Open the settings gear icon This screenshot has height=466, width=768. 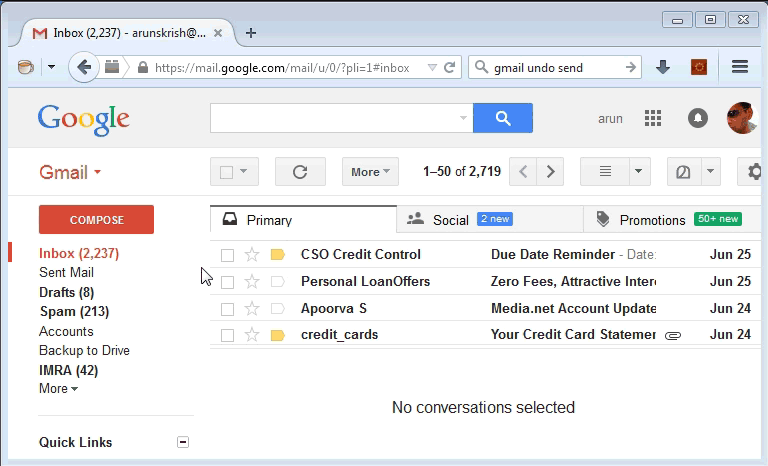753,172
